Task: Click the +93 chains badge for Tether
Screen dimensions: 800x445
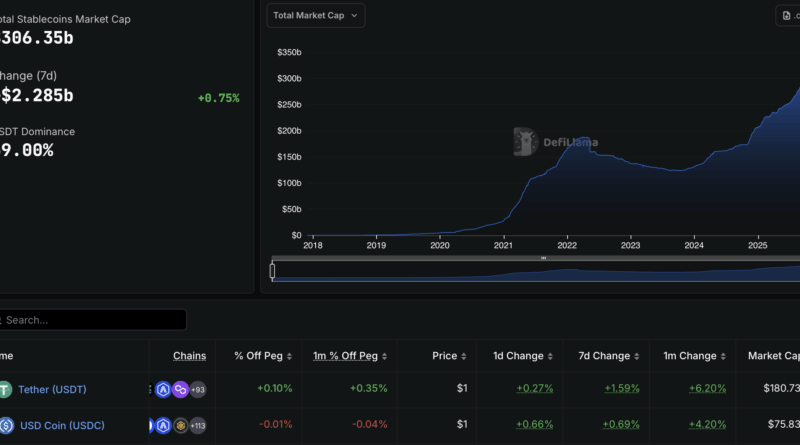Action: (197, 390)
